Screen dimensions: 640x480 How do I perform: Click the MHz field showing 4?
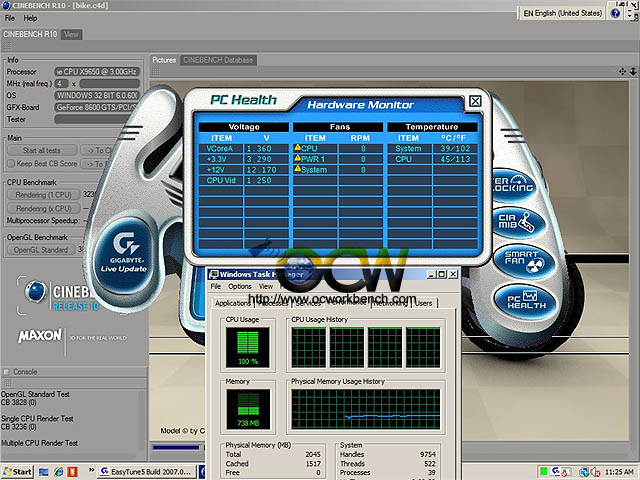coord(62,84)
